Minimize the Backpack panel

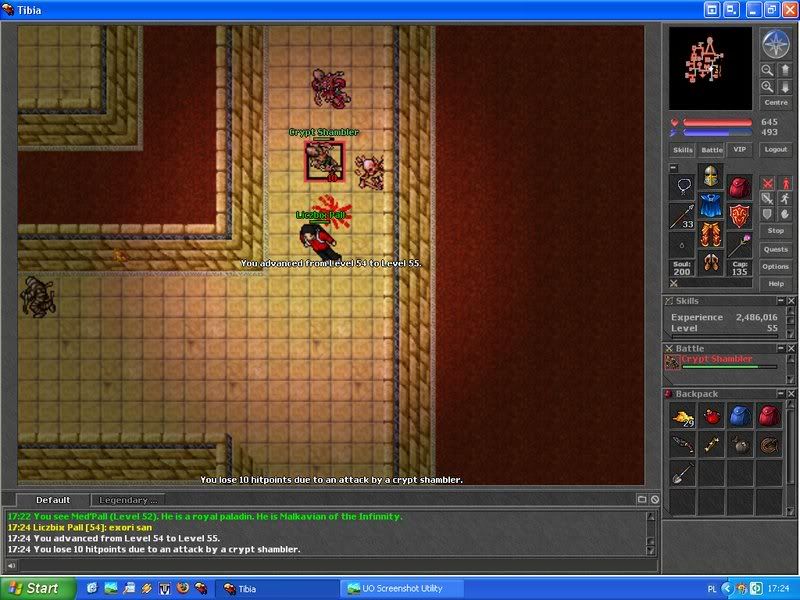tap(781, 394)
